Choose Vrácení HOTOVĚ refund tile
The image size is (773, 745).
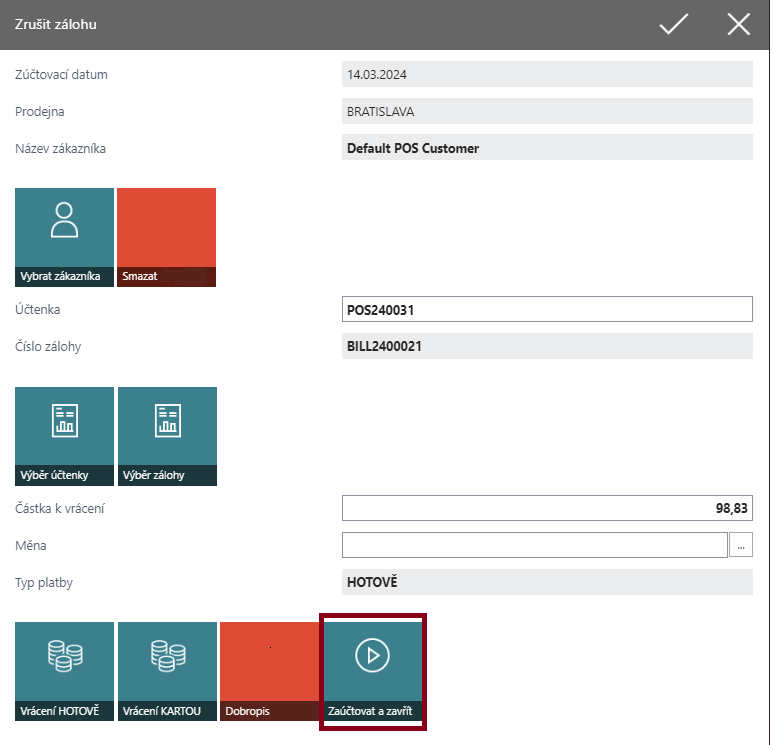(65, 671)
